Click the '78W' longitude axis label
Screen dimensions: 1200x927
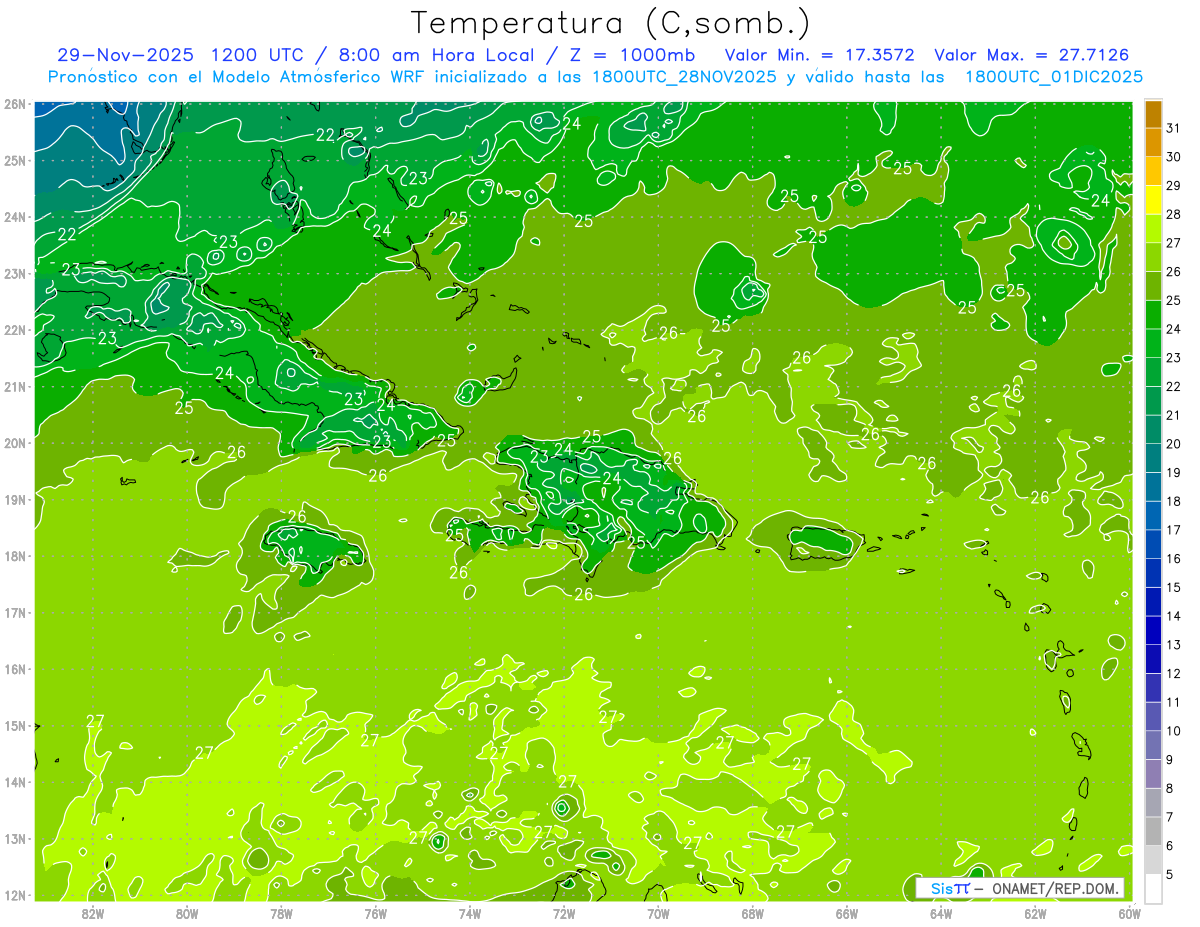click(281, 913)
